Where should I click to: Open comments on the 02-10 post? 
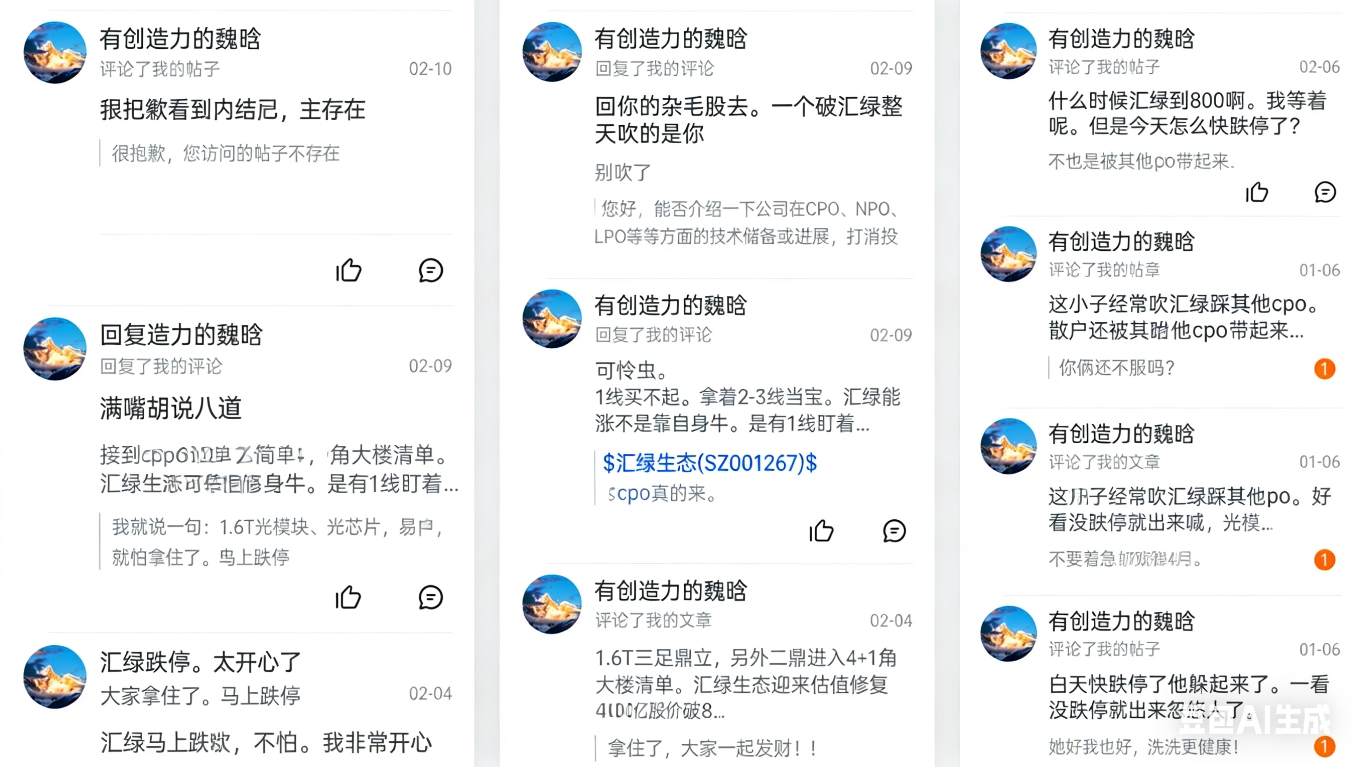click(431, 270)
